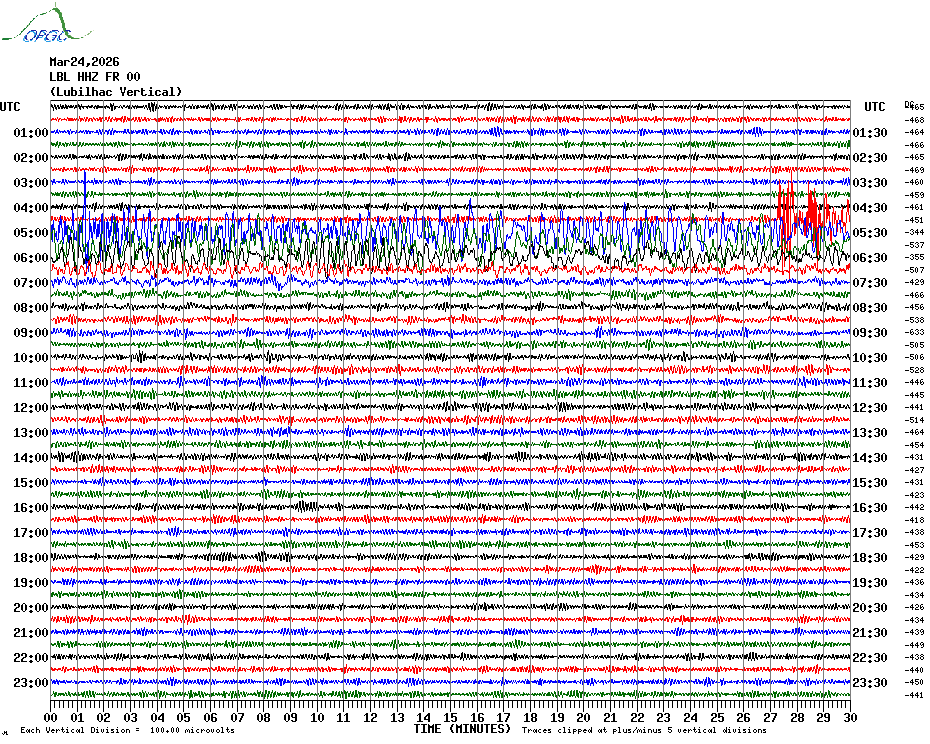The height and width of the screenshot is (744, 930).
Task: Click the Mar24,2026 date text
Action: [84, 62]
